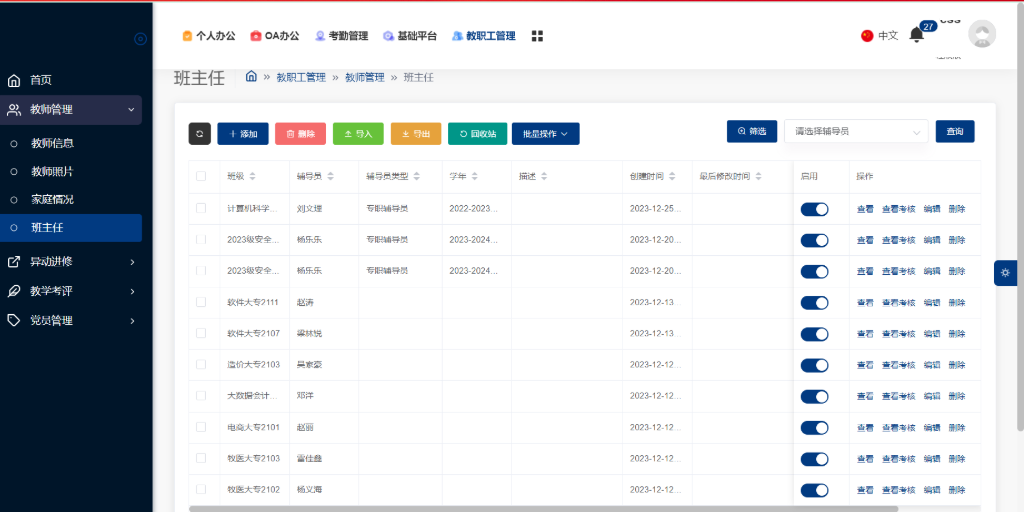Screen dimensions: 1024x512
Task: Click the 查询 search button
Action: point(955,131)
